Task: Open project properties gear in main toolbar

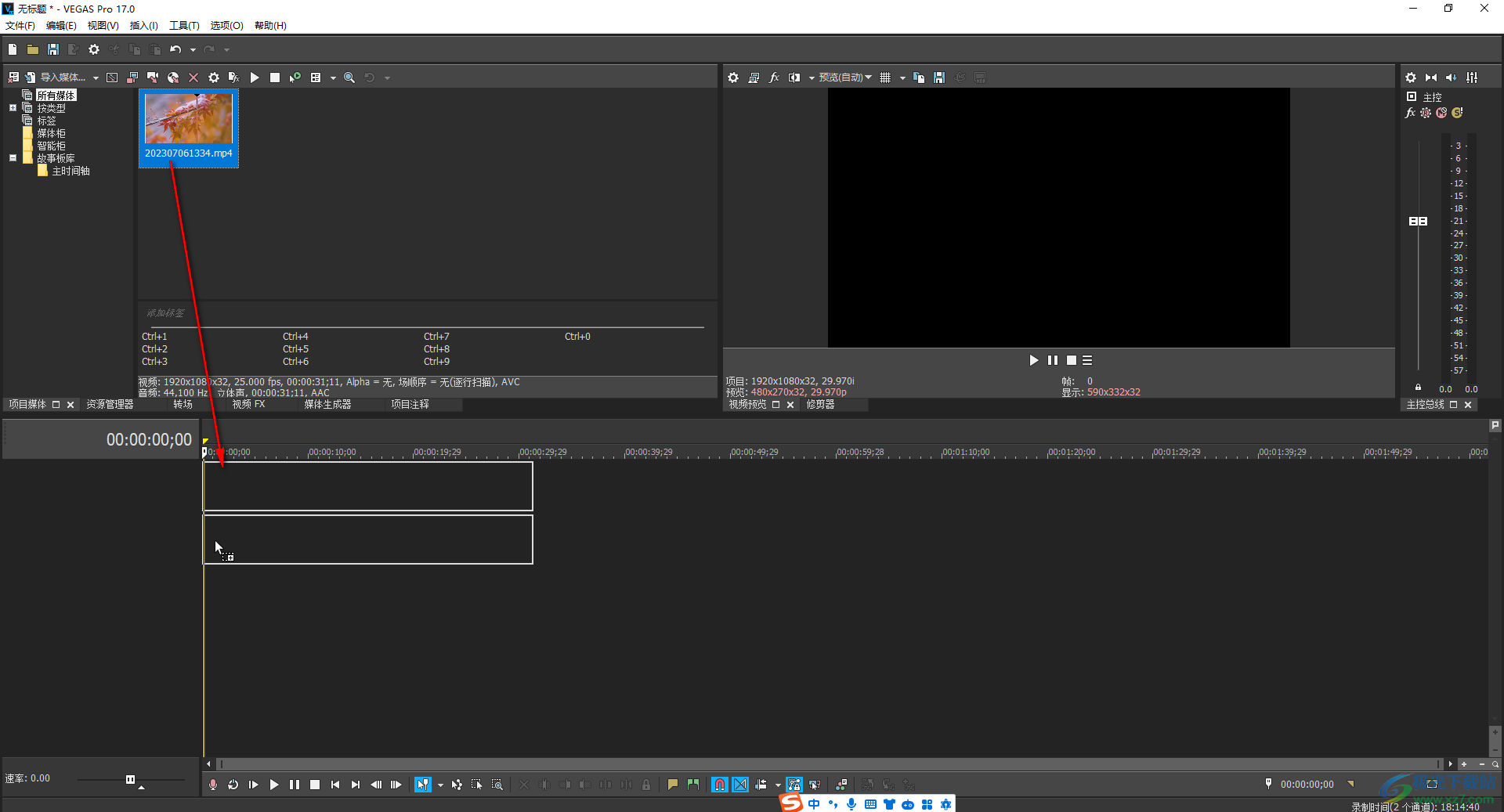Action: 94,49
